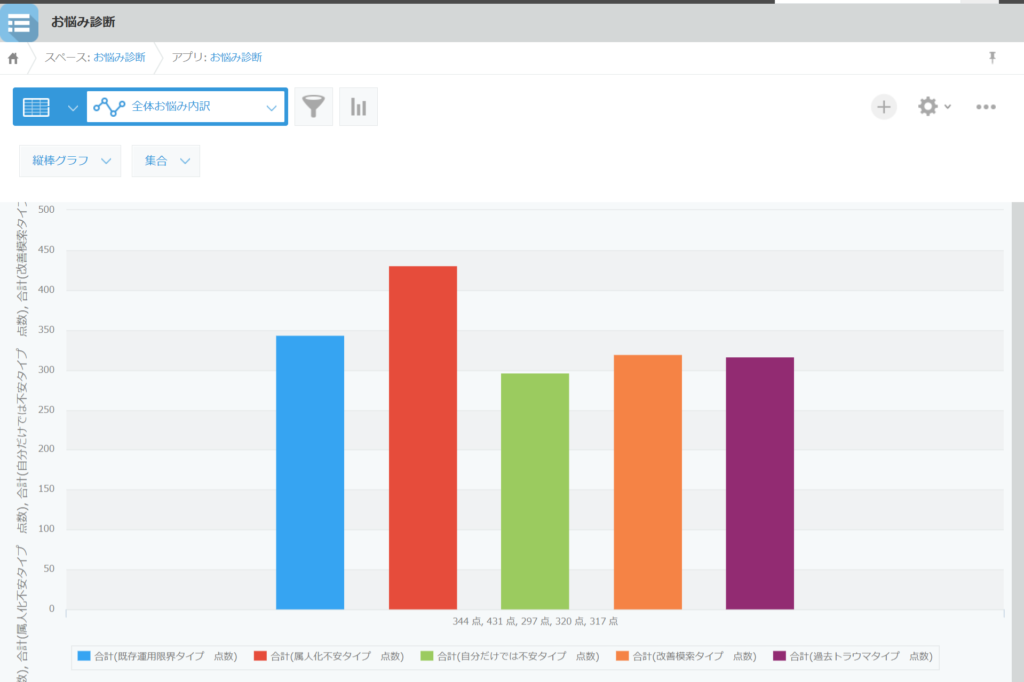This screenshot has height=682, width=1024.
Task: Open the filter funnel settings
Action: [x=314, y=107]
